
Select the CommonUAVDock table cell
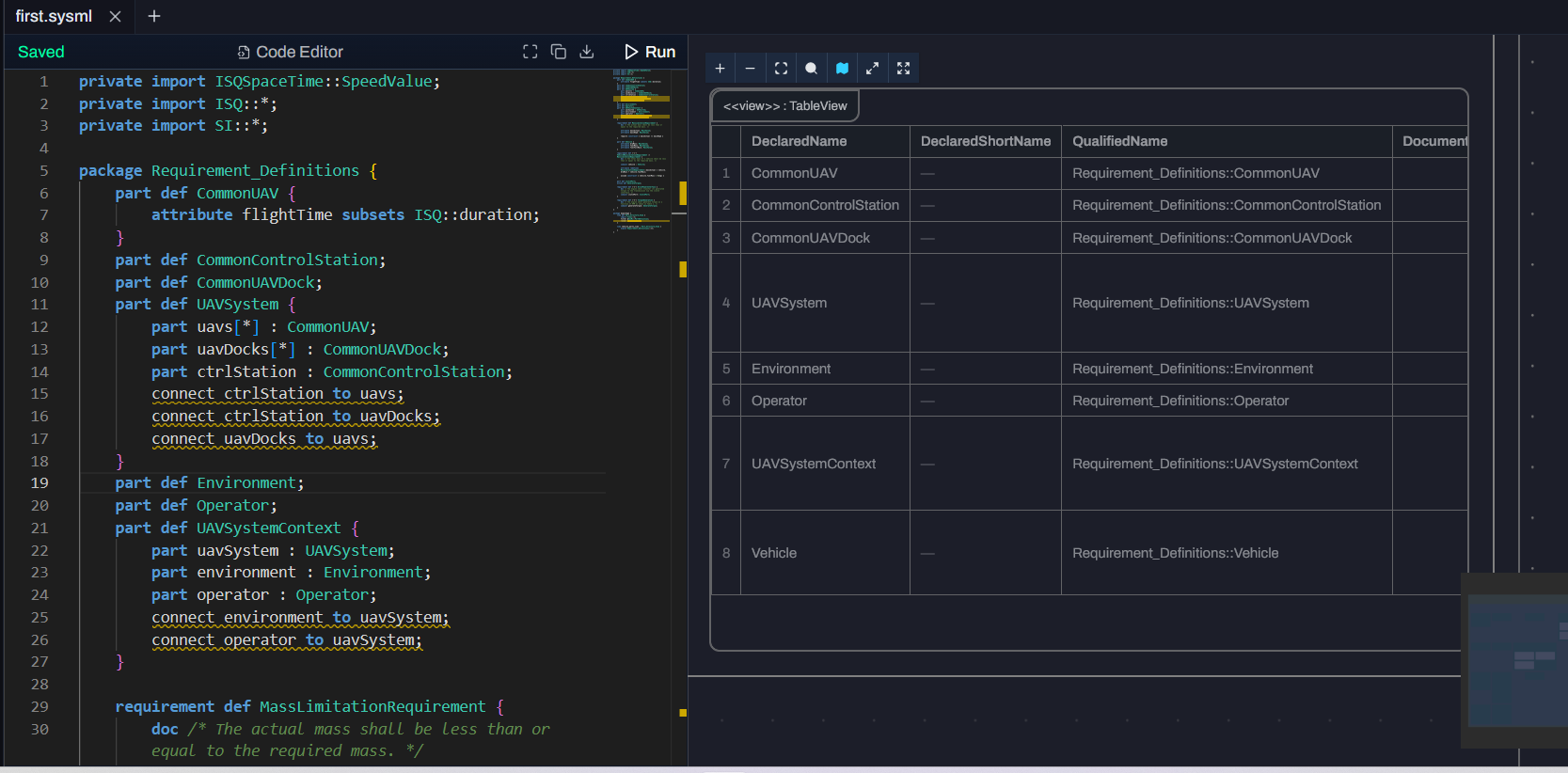[x=825, y=238]
